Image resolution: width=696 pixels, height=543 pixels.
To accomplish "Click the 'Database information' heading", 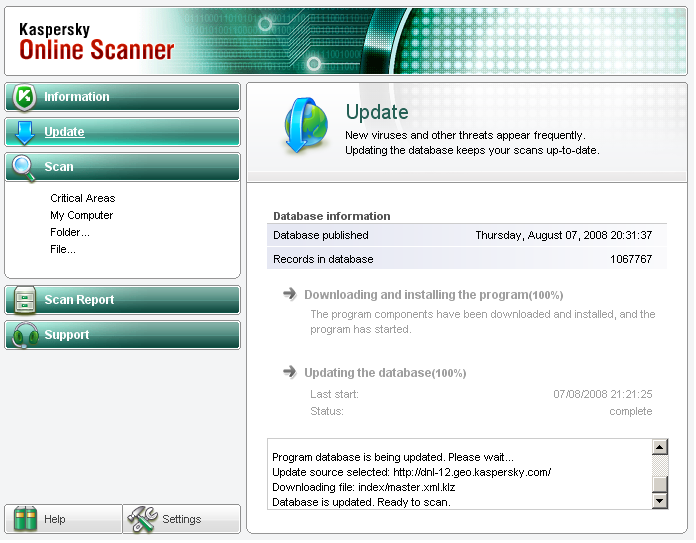I will pos(332,217).
